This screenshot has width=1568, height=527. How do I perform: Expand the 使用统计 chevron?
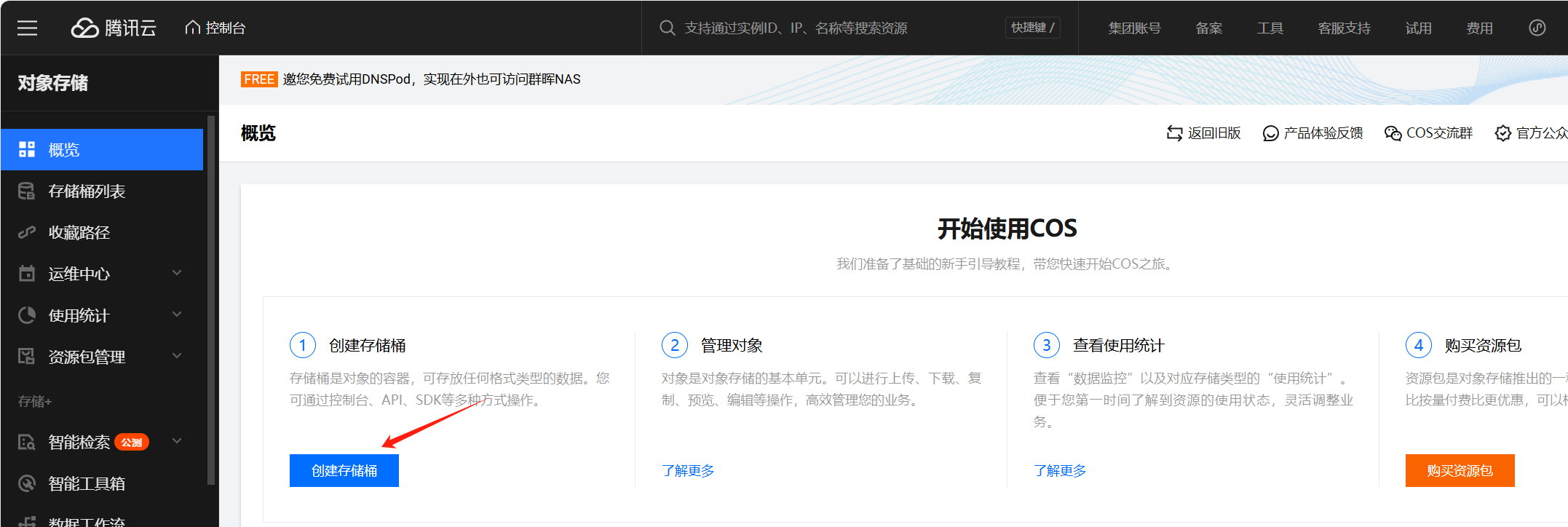pos(177,314)
